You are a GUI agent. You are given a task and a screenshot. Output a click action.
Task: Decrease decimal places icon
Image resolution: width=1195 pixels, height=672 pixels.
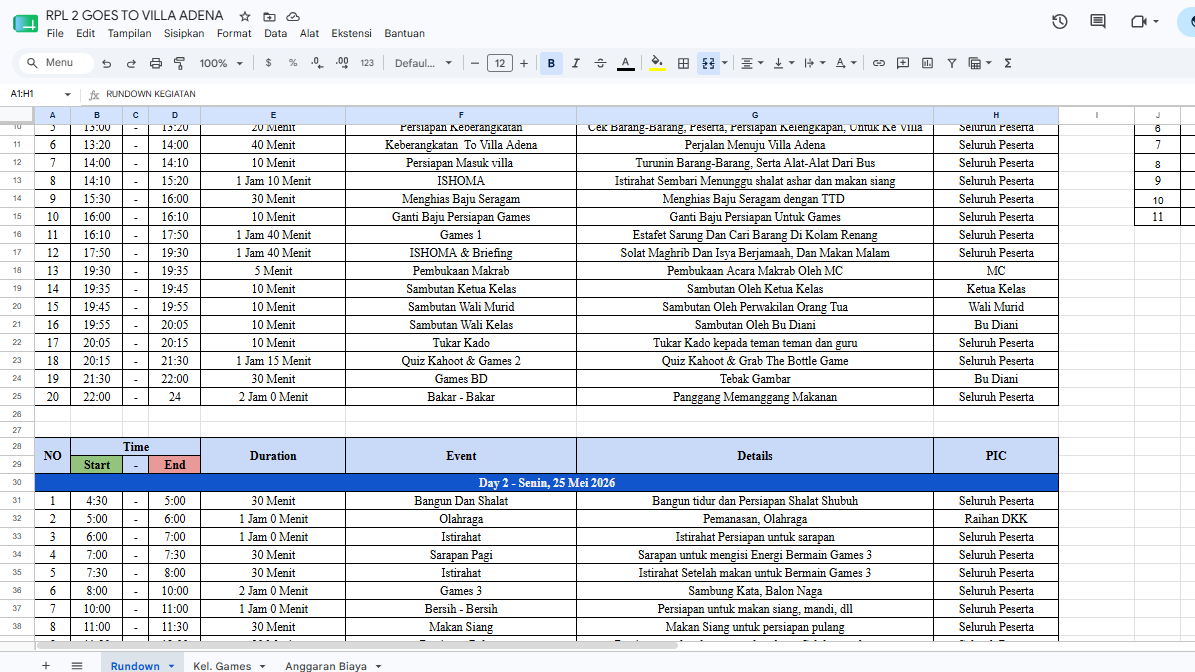317,63
